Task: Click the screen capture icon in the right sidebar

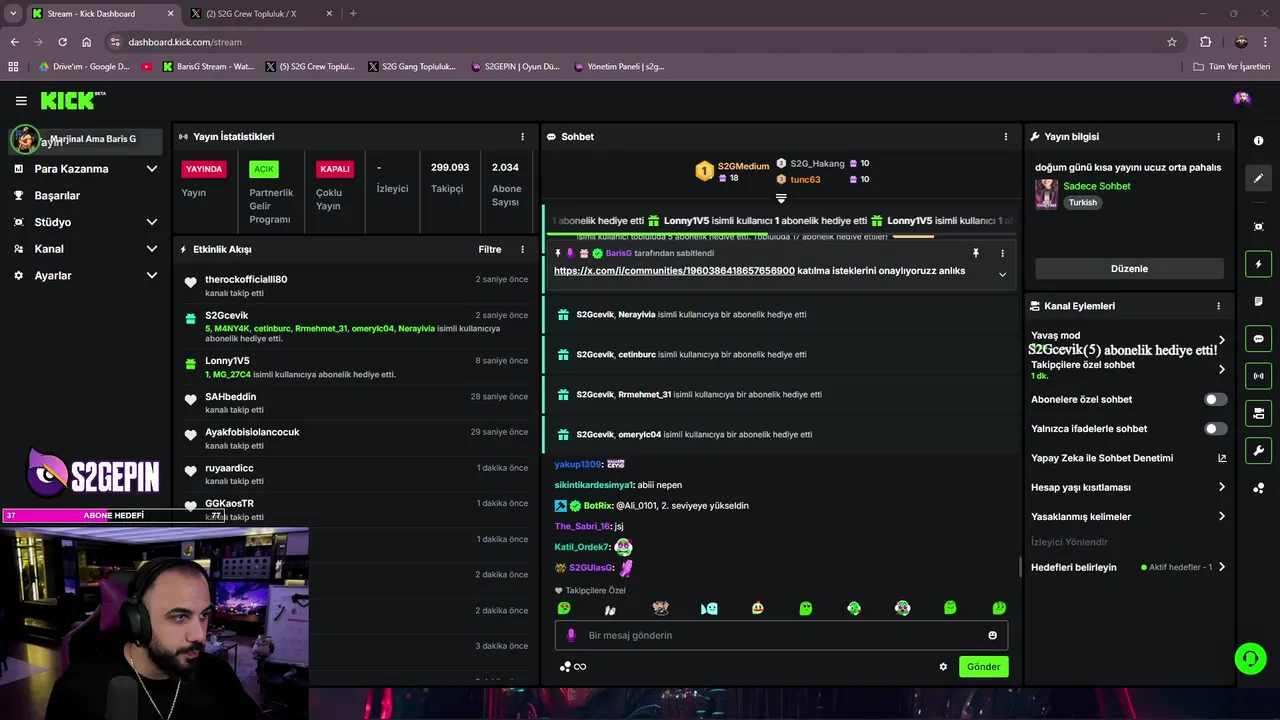Action: (x=1258, y=227)
